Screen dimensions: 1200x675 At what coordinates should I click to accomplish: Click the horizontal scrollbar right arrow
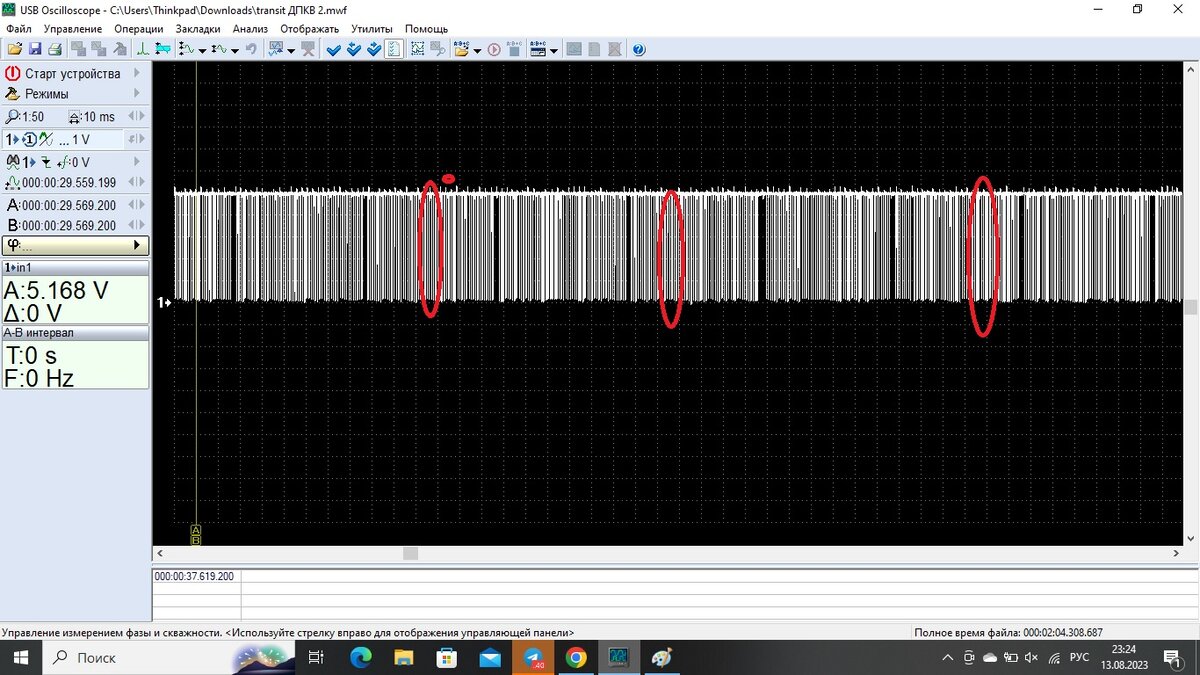point(1177,553)
